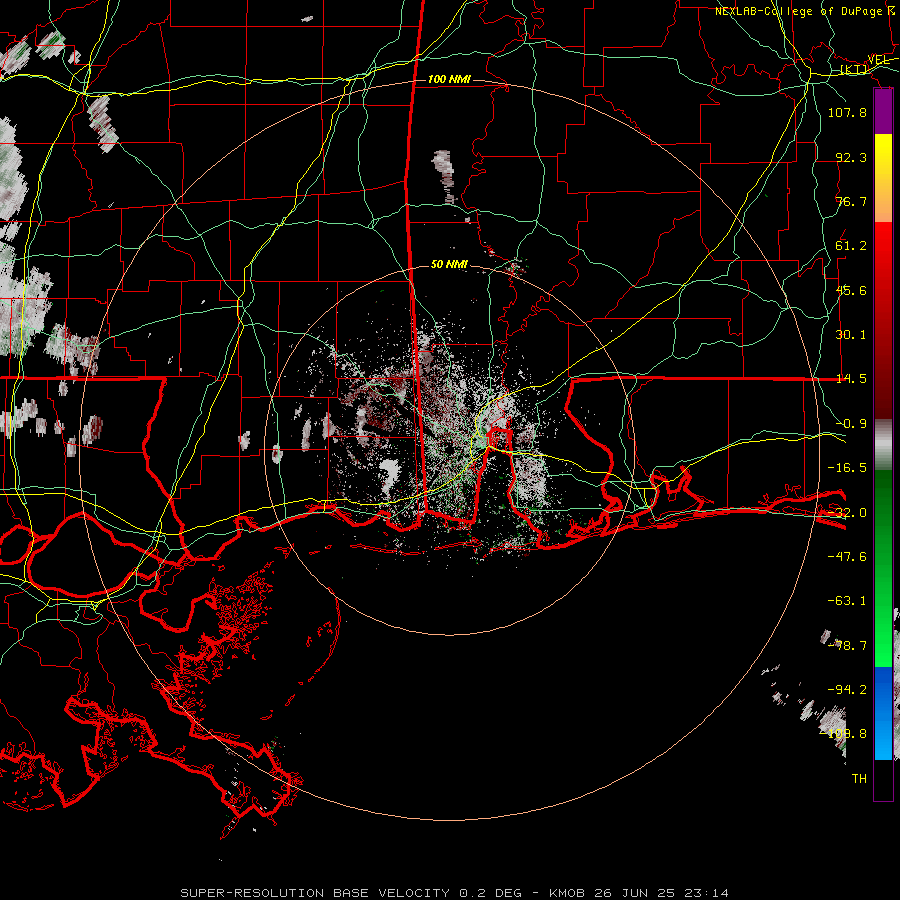The height and width of the screenshot is (900, 900).
Task: Select the 61.2 scale value
Action: coord(851,246)
